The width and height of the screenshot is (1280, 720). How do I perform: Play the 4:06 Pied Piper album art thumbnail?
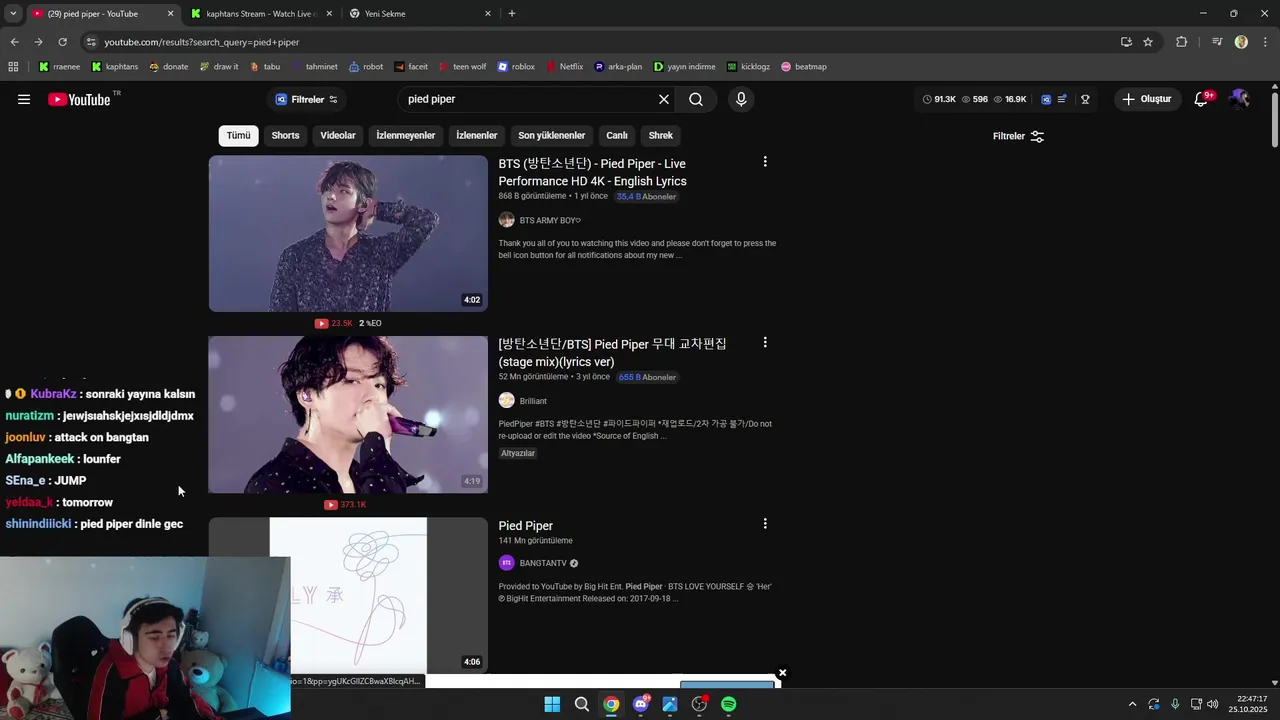(x=348, y=595)
